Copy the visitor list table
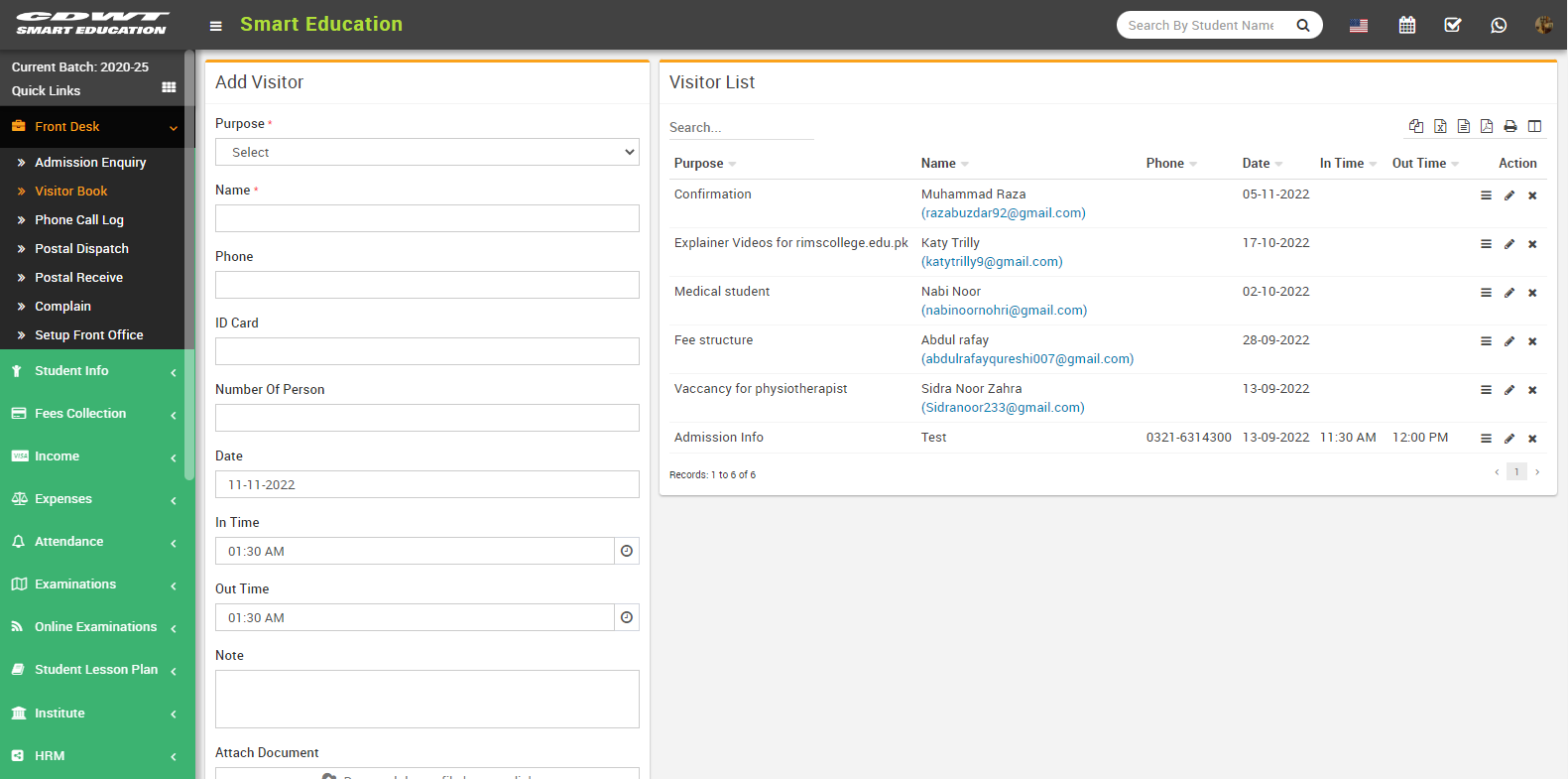The height and width of the screenshot is (779, 1568). click(1416, 126)
